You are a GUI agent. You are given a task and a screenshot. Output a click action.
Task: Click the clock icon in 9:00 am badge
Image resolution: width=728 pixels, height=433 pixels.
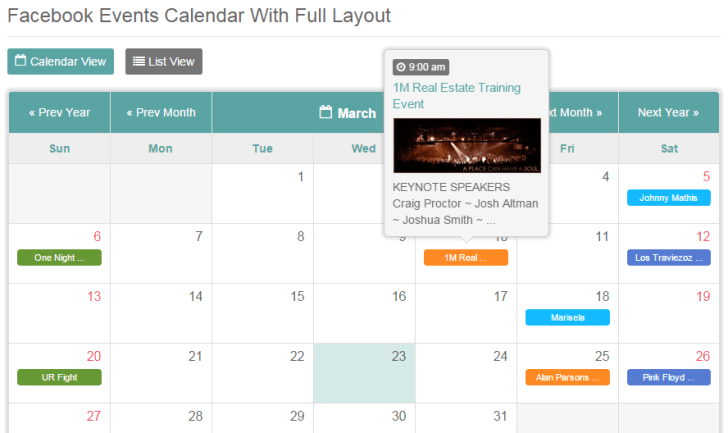tap(401, 67)
